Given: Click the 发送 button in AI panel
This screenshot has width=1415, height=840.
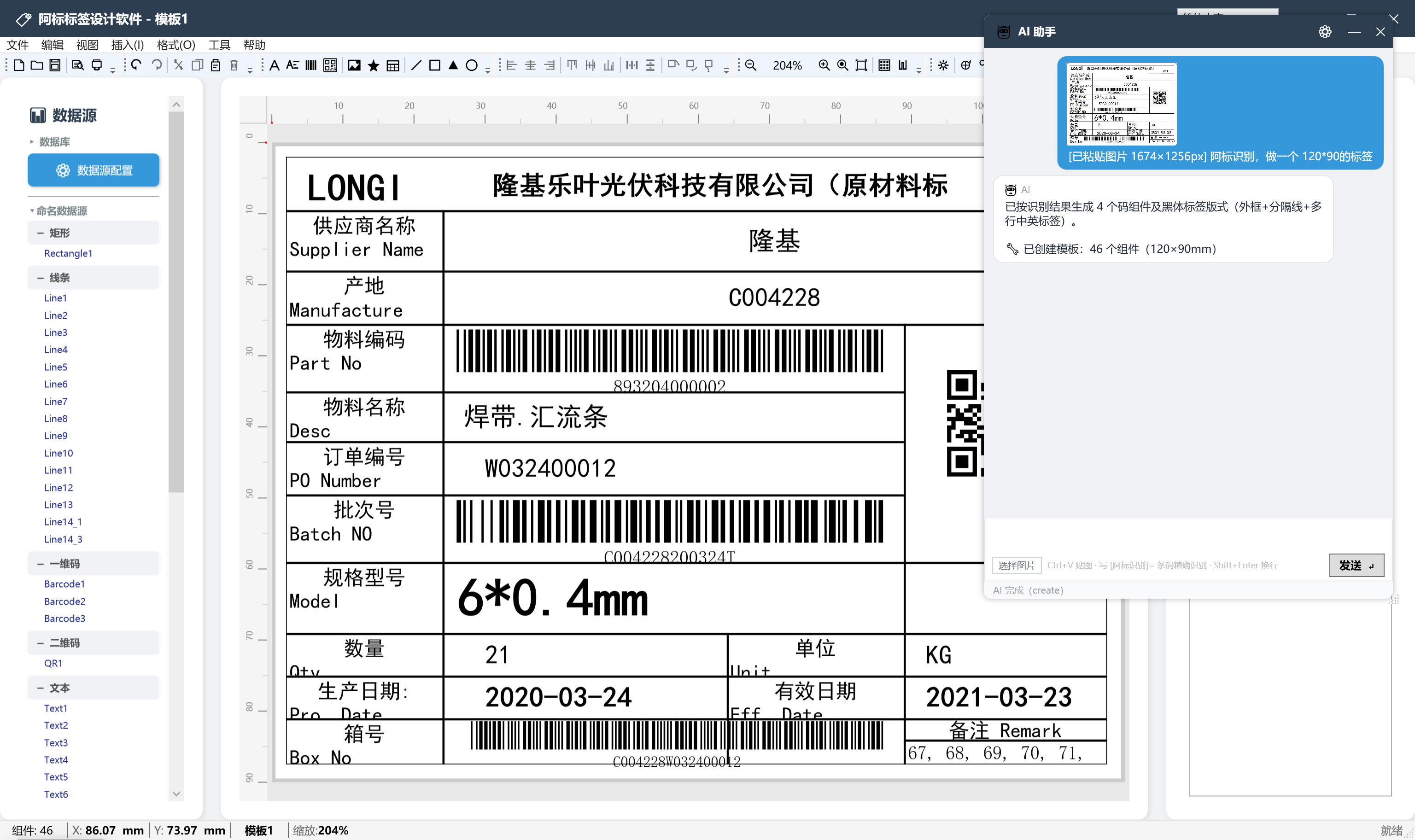Looking at the screenshot, I should tap(1356, 565).
